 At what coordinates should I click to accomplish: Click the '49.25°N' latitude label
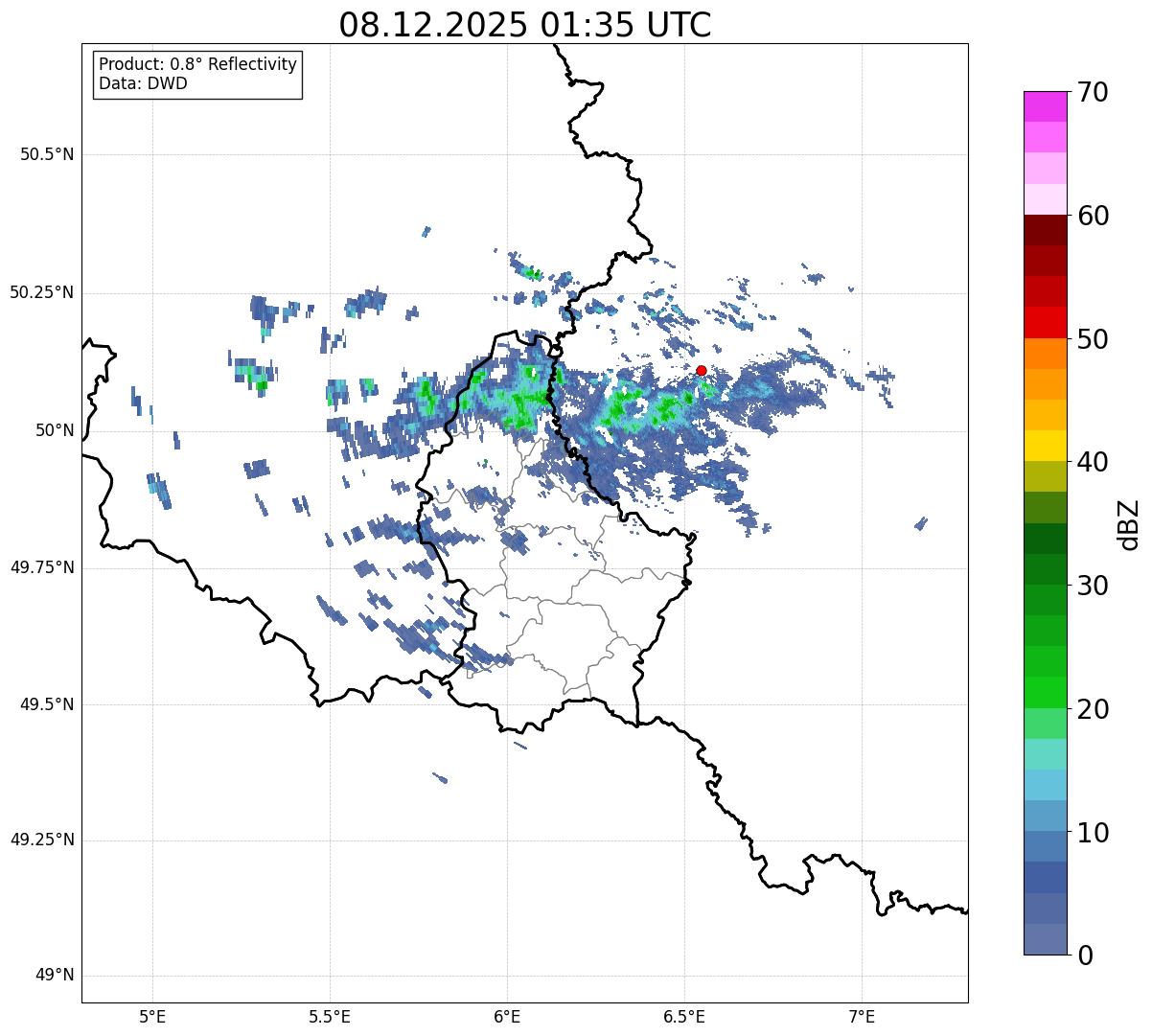point(42,840)
